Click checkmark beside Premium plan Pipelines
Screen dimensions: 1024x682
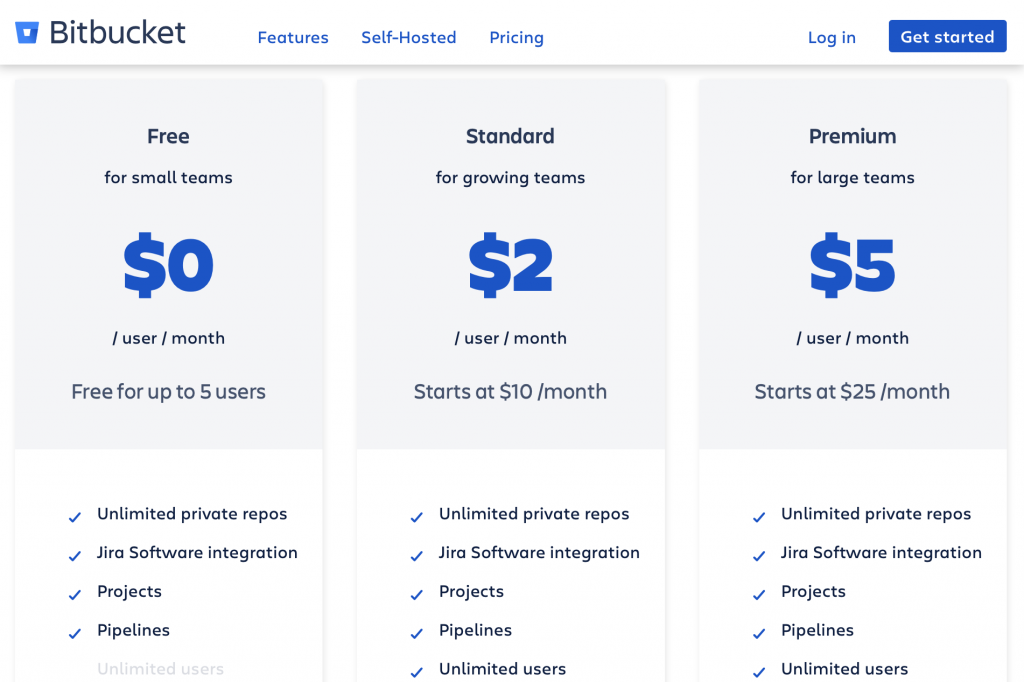(x=759, y=634)
